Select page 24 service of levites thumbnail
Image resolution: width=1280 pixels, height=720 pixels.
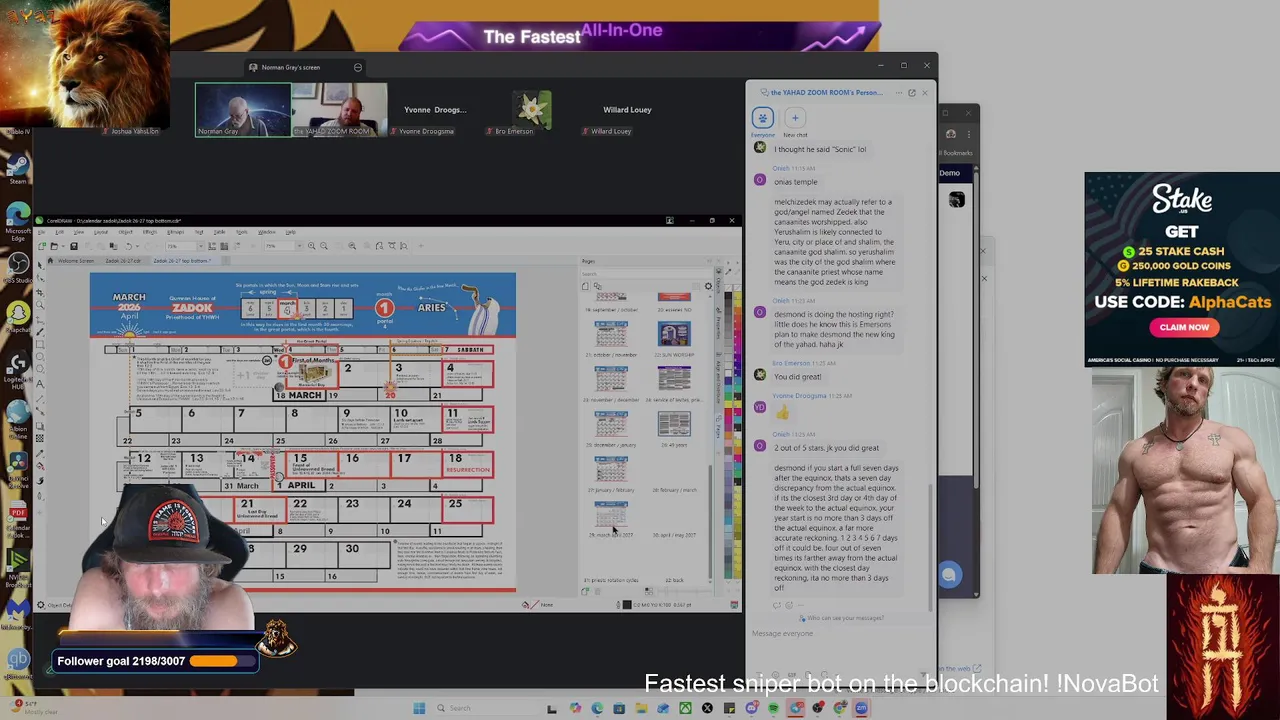tap(674, 378)
